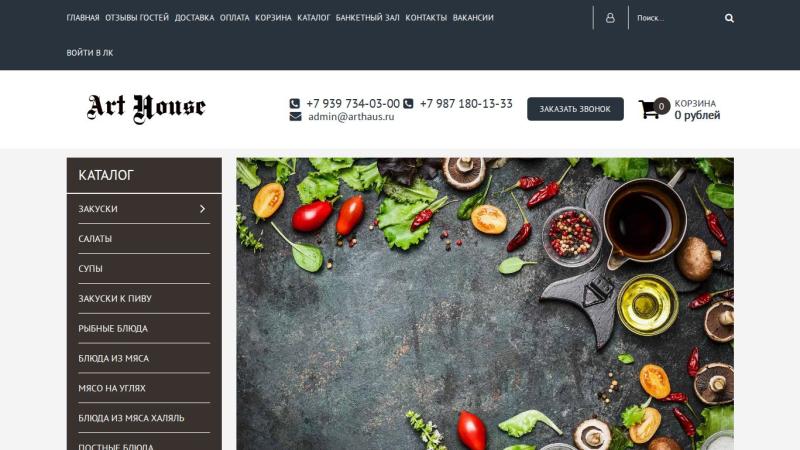The height and width of the screenshot is (450, 800).
Task: Click the second phone icon
Action: pos(408,104)
